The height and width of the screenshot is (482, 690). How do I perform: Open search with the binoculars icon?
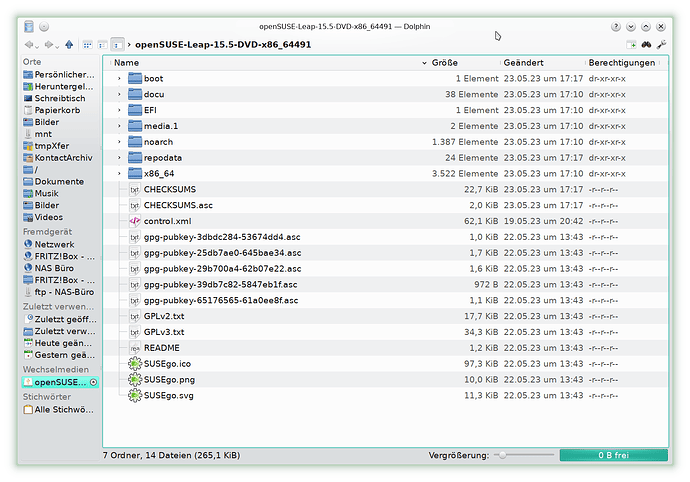[x=646, y=44]
